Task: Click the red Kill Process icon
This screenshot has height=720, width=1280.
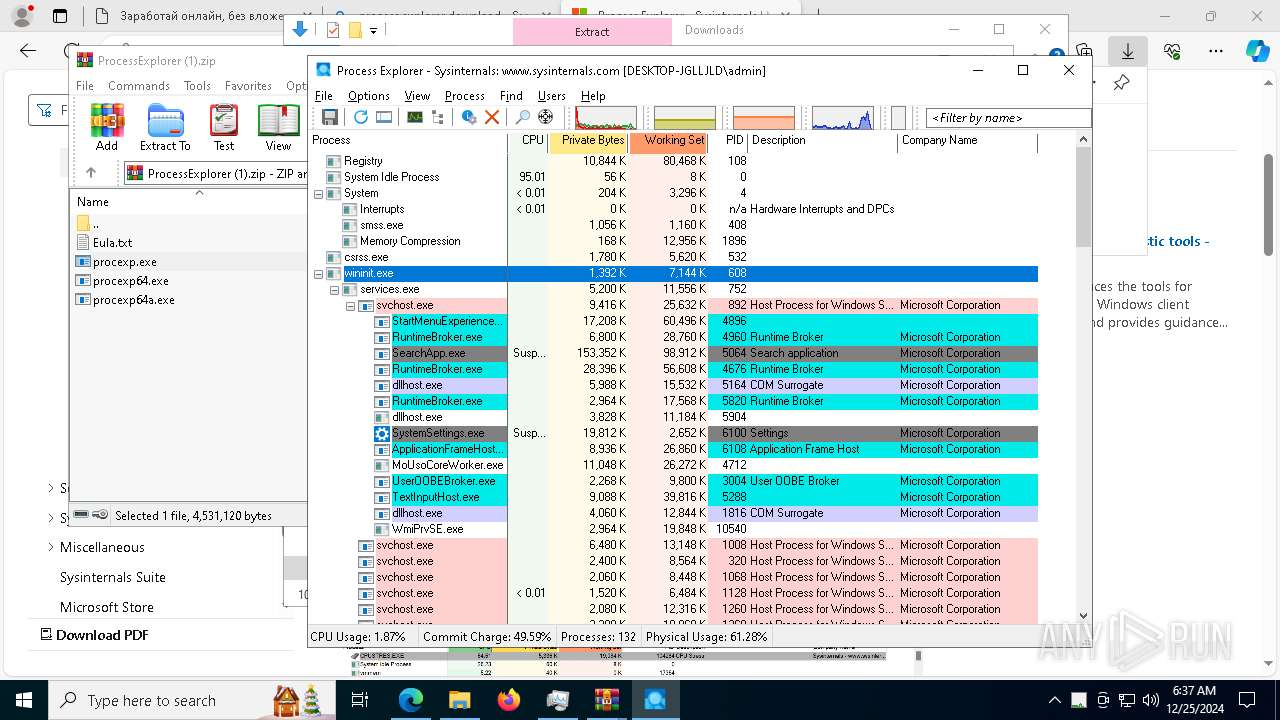Action: [x=492, y=117]
